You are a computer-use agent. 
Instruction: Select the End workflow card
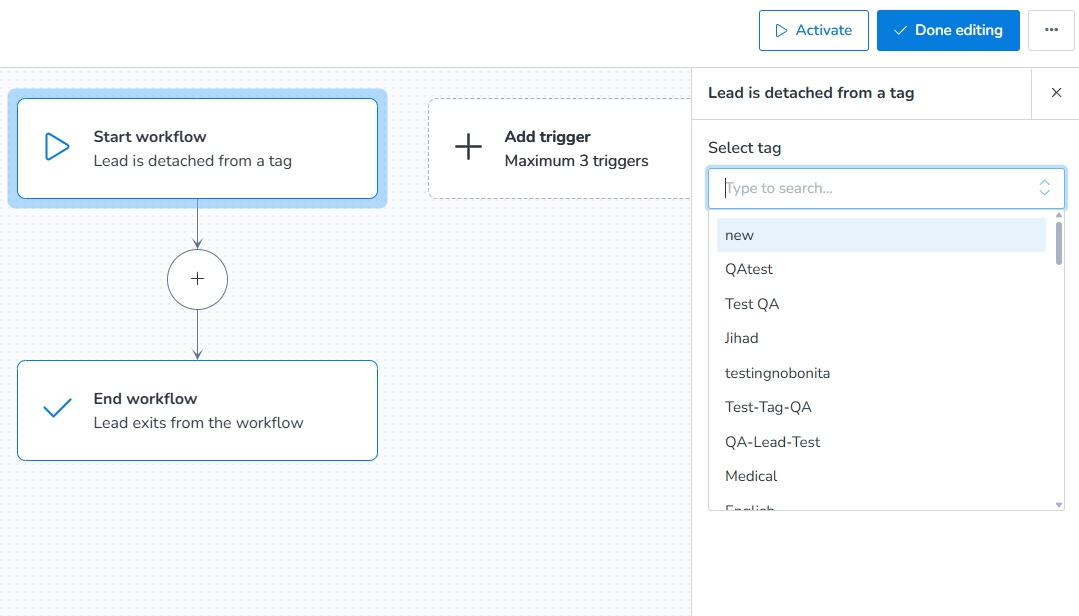pos(197,410)
